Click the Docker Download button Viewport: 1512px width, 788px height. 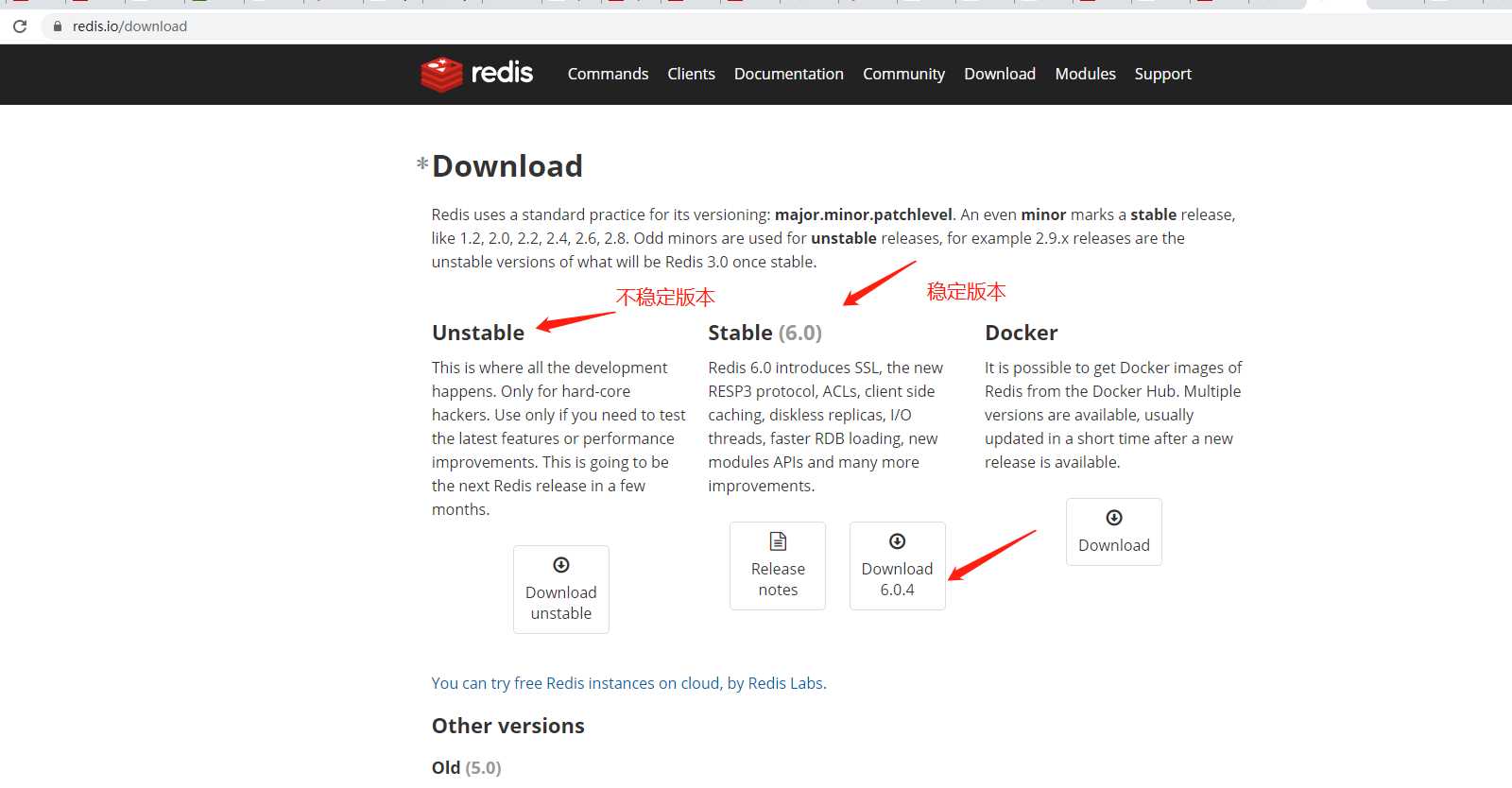(x=1114, y=532)
